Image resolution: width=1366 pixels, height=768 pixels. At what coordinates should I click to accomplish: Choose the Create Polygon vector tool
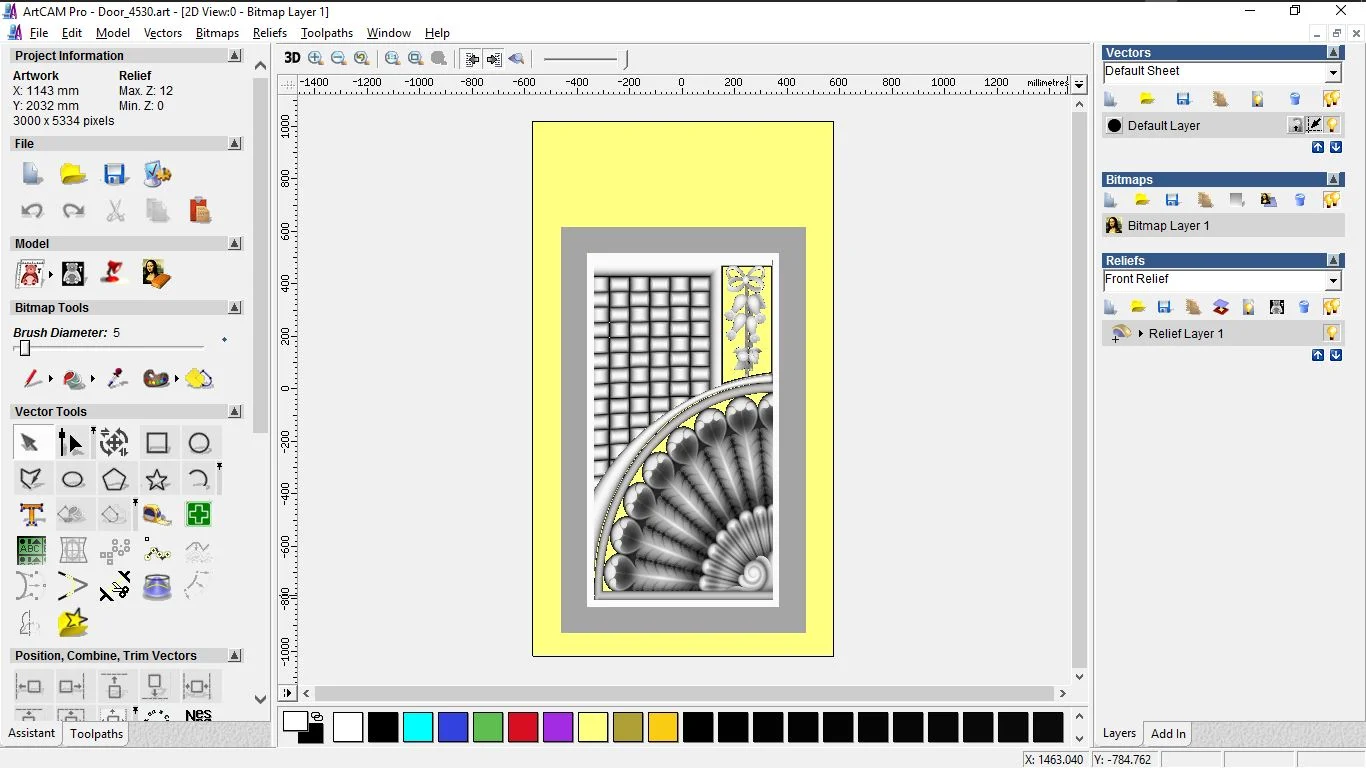point(115,479)
